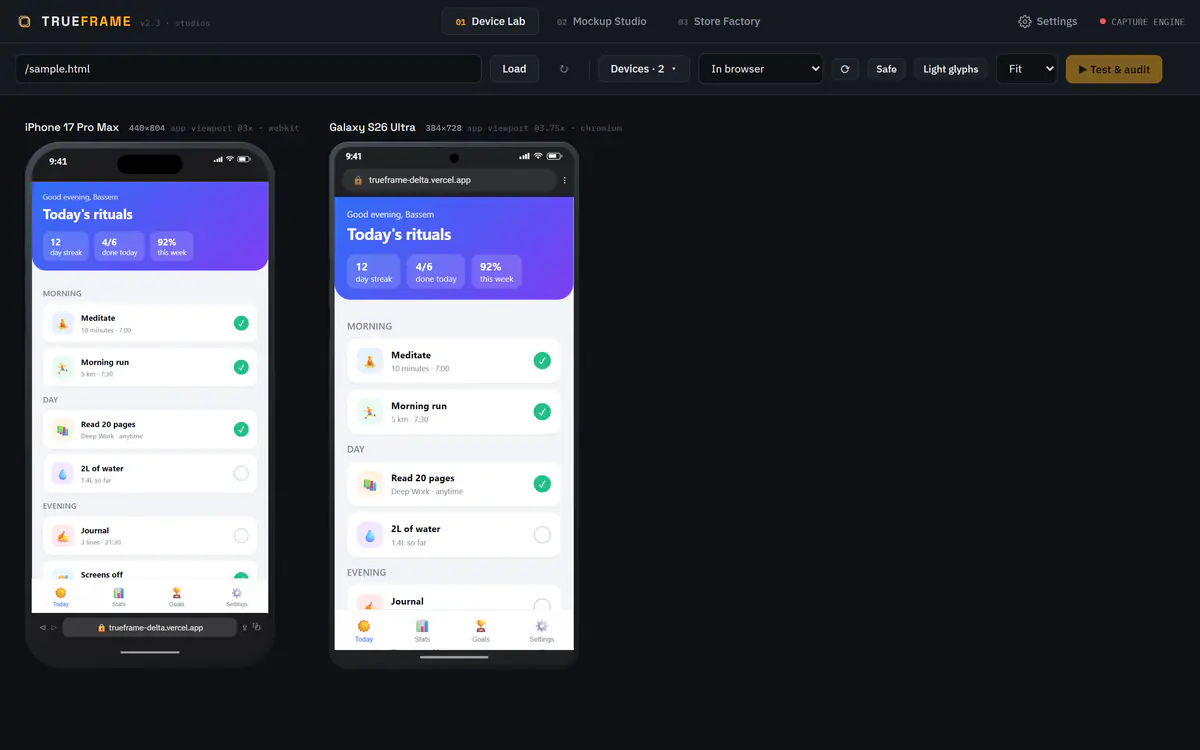Click the Test & audit button
Image resolution: width=1200 pixels, height=750 pixels.
point(1114,69)
